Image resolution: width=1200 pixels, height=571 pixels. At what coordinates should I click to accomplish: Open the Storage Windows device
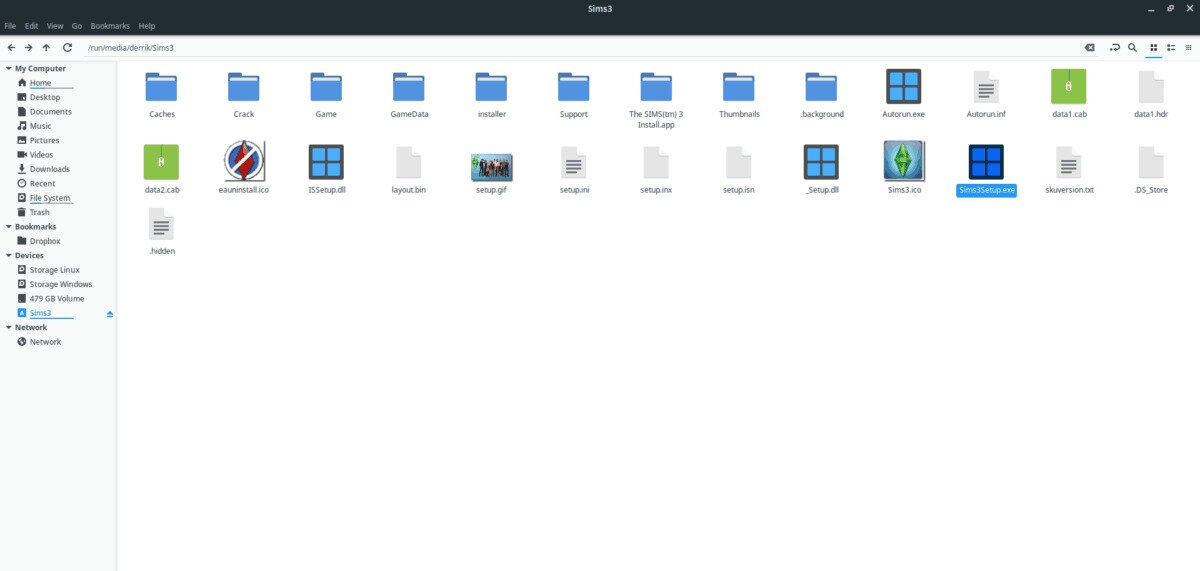pos(60,284)
